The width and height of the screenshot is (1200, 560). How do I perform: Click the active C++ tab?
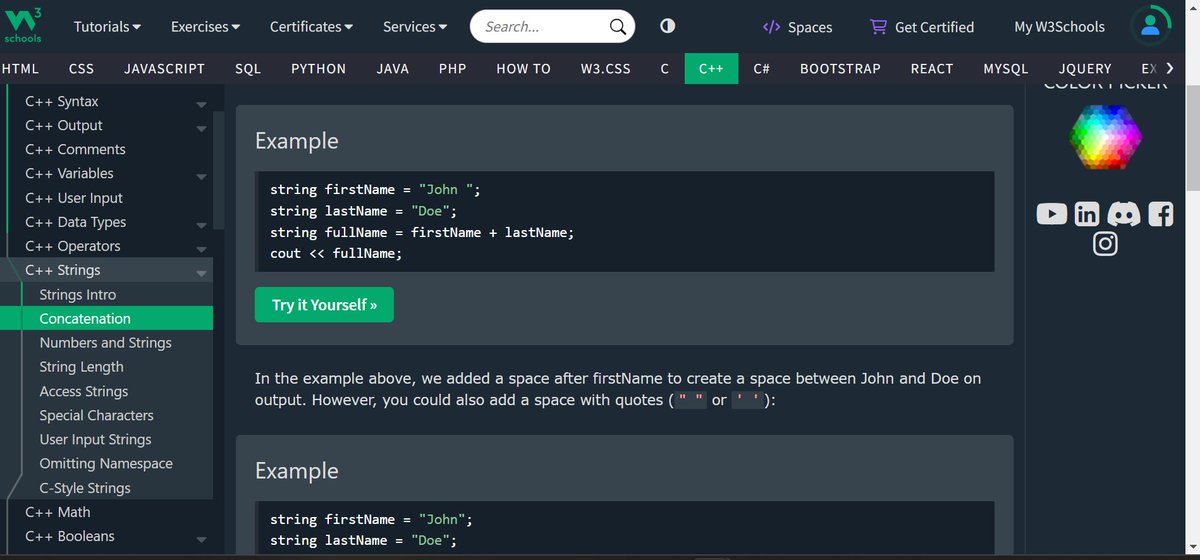coord(711,68)
